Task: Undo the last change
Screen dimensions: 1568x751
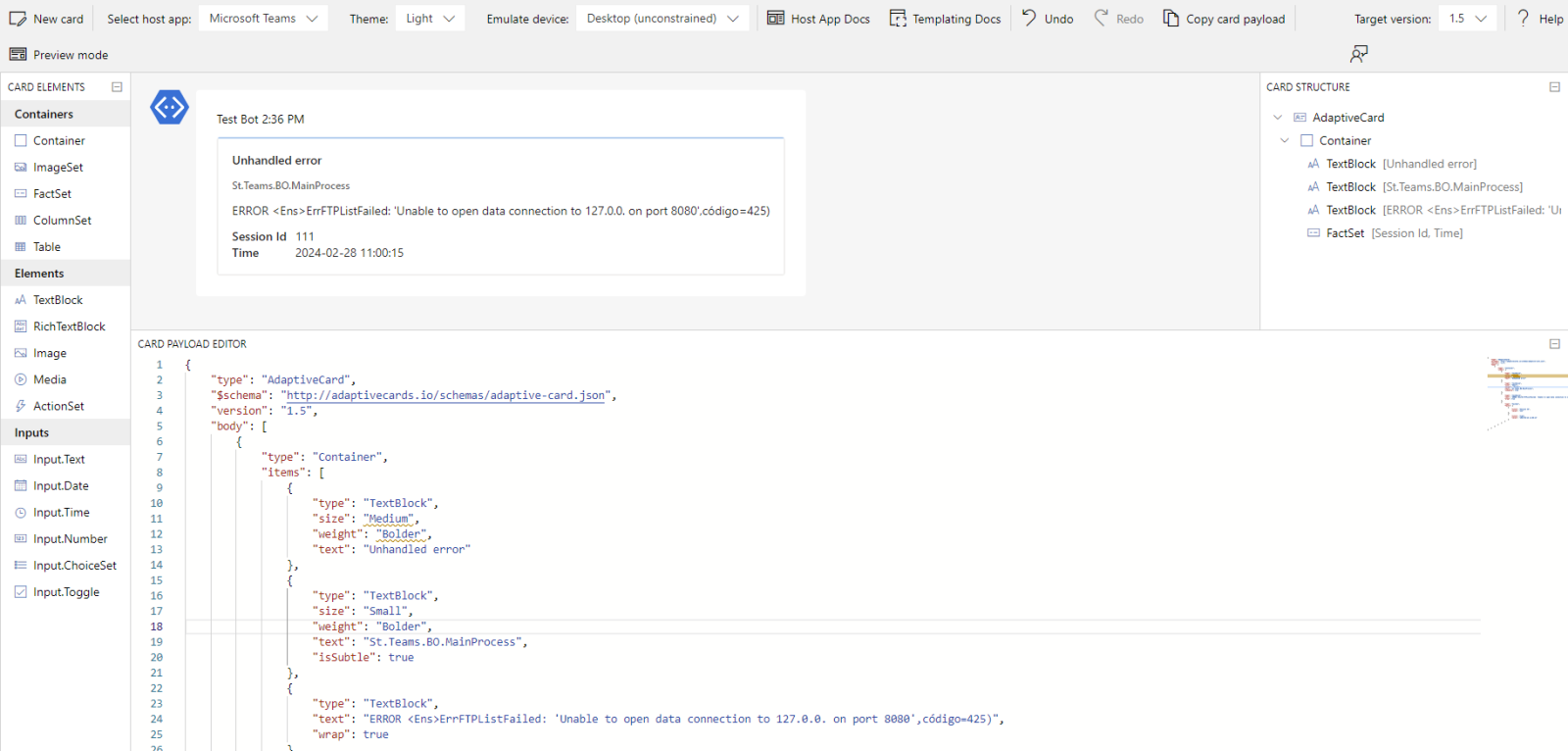Action: [1048, 19]
